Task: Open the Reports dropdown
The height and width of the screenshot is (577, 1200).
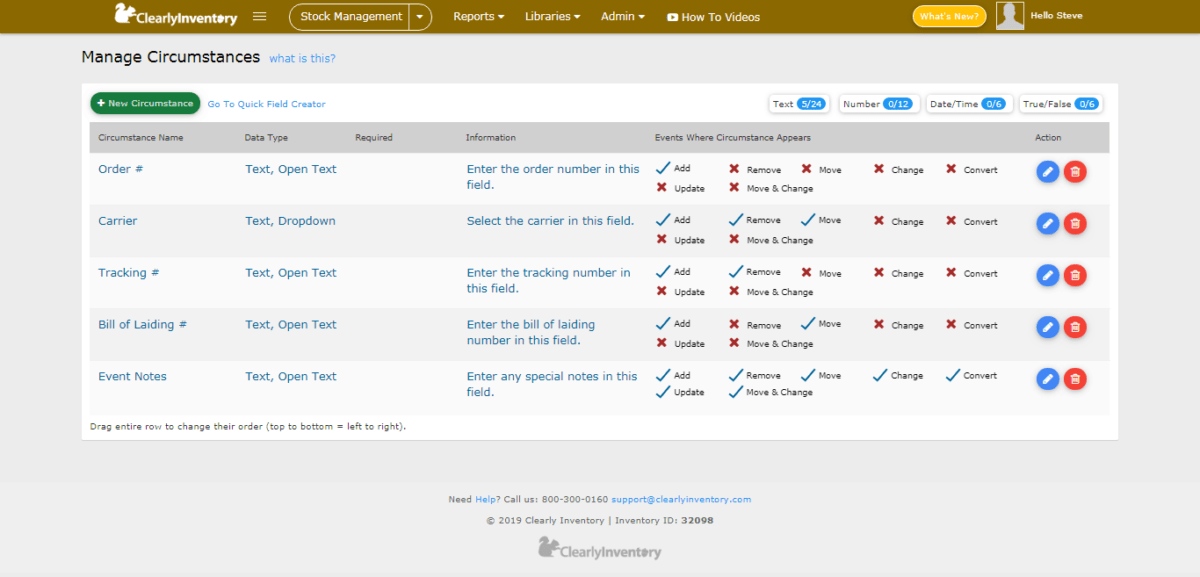Action: [478, 16]
